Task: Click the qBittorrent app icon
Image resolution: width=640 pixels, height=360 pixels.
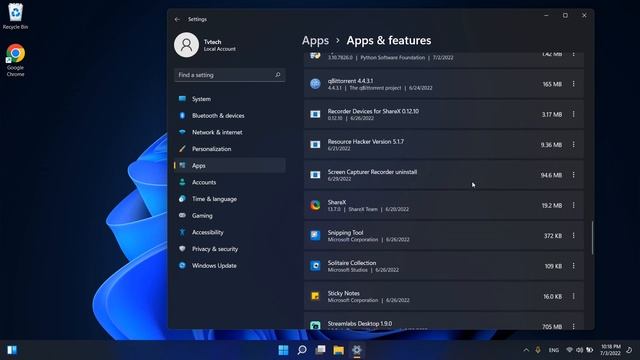Action: click(315, 84)
